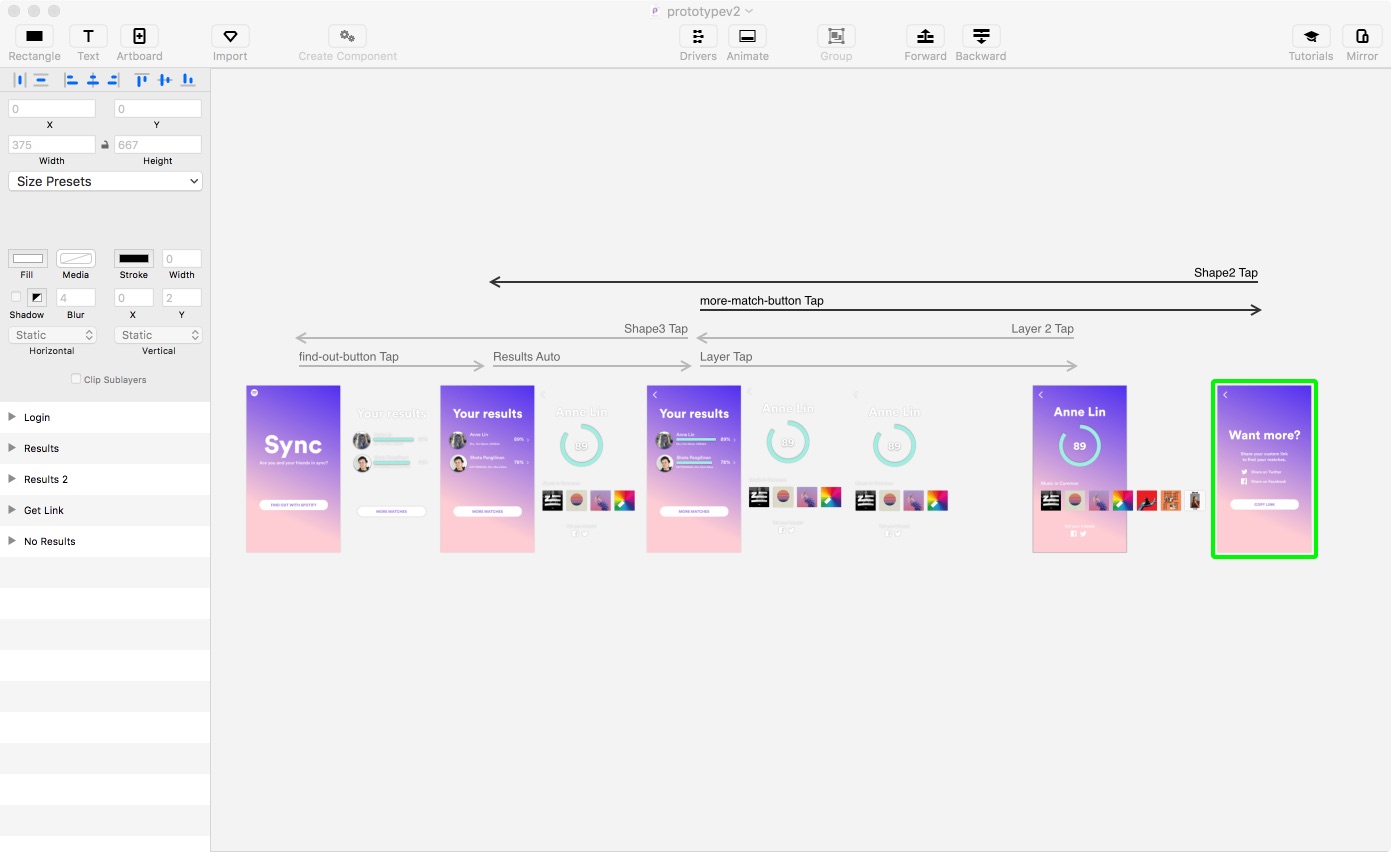The width and height of the screenshot is (1391, 852).
Task: Select the find-out-button Tap transition arrow
Action: tap(391, 366)
